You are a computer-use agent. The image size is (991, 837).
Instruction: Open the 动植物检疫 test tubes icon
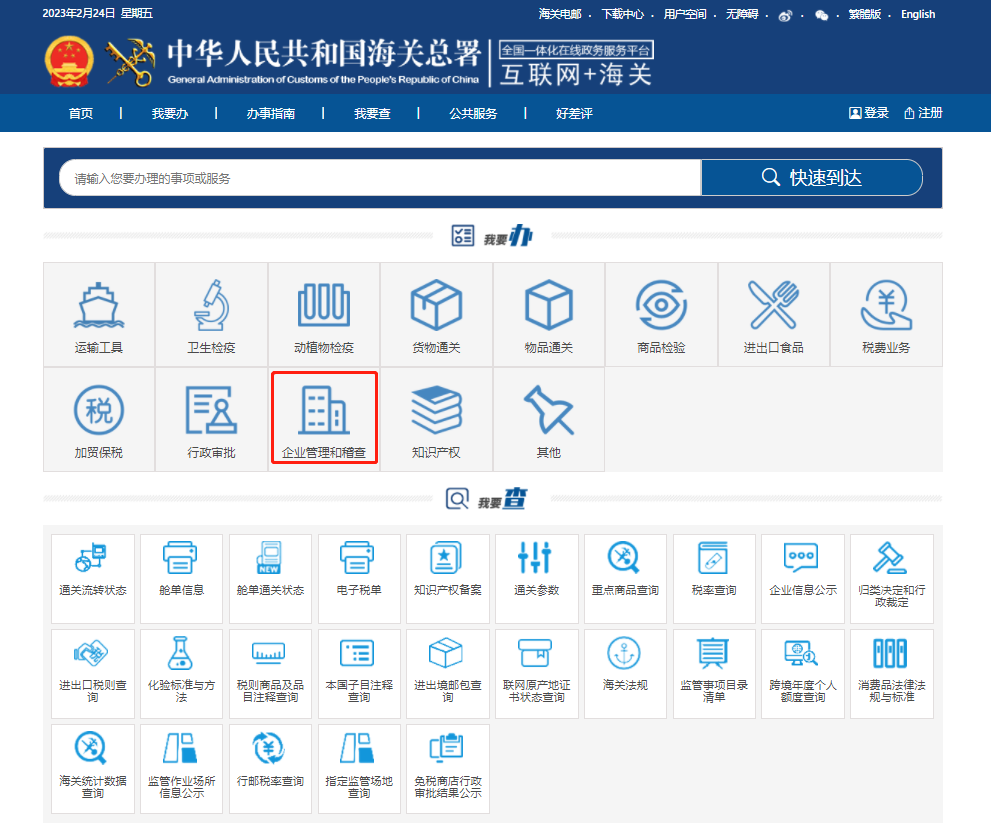pyautogui.click(x=323, y=305)
